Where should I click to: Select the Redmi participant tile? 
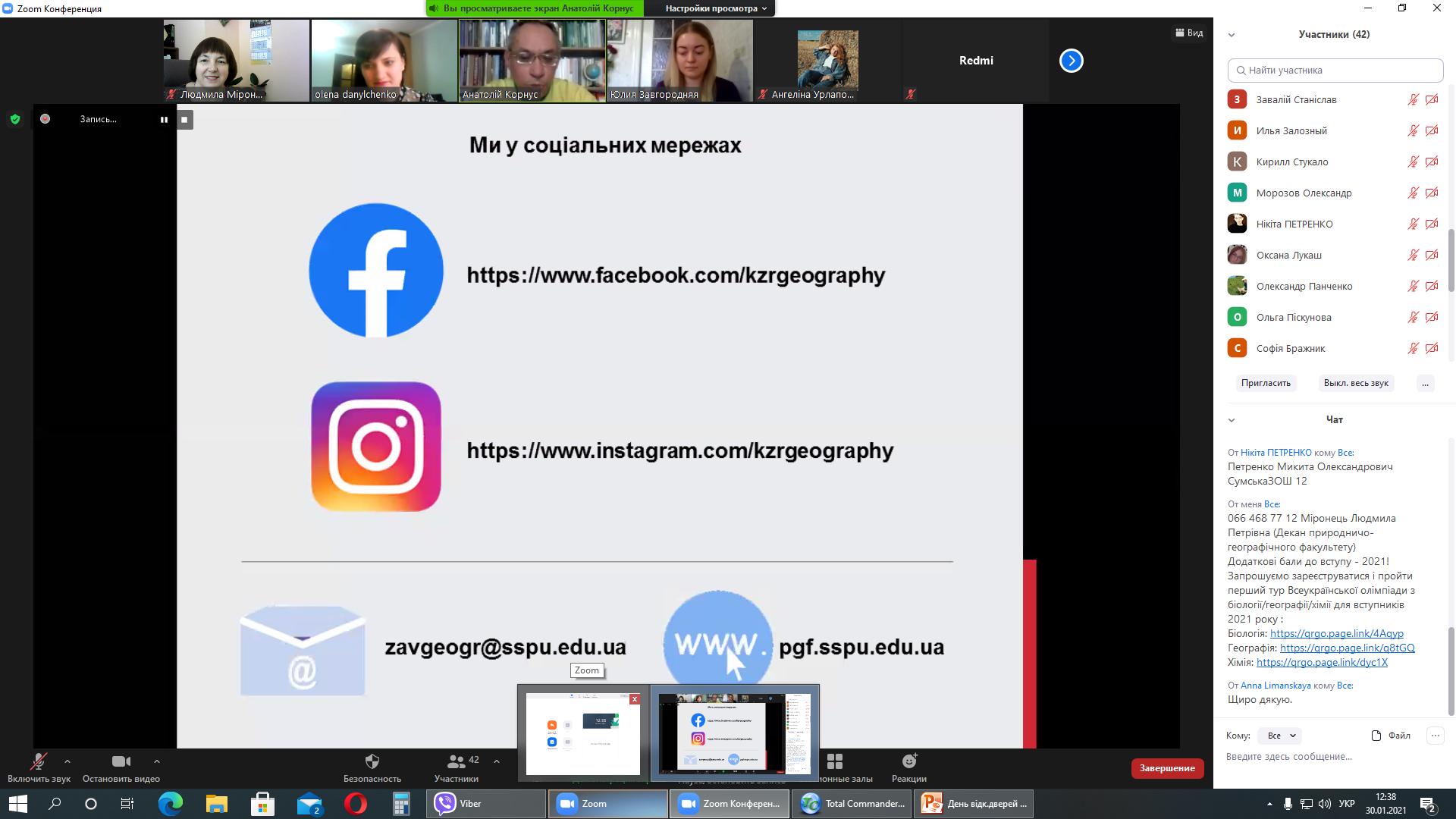pyautogui.click(x=976, y=61)
